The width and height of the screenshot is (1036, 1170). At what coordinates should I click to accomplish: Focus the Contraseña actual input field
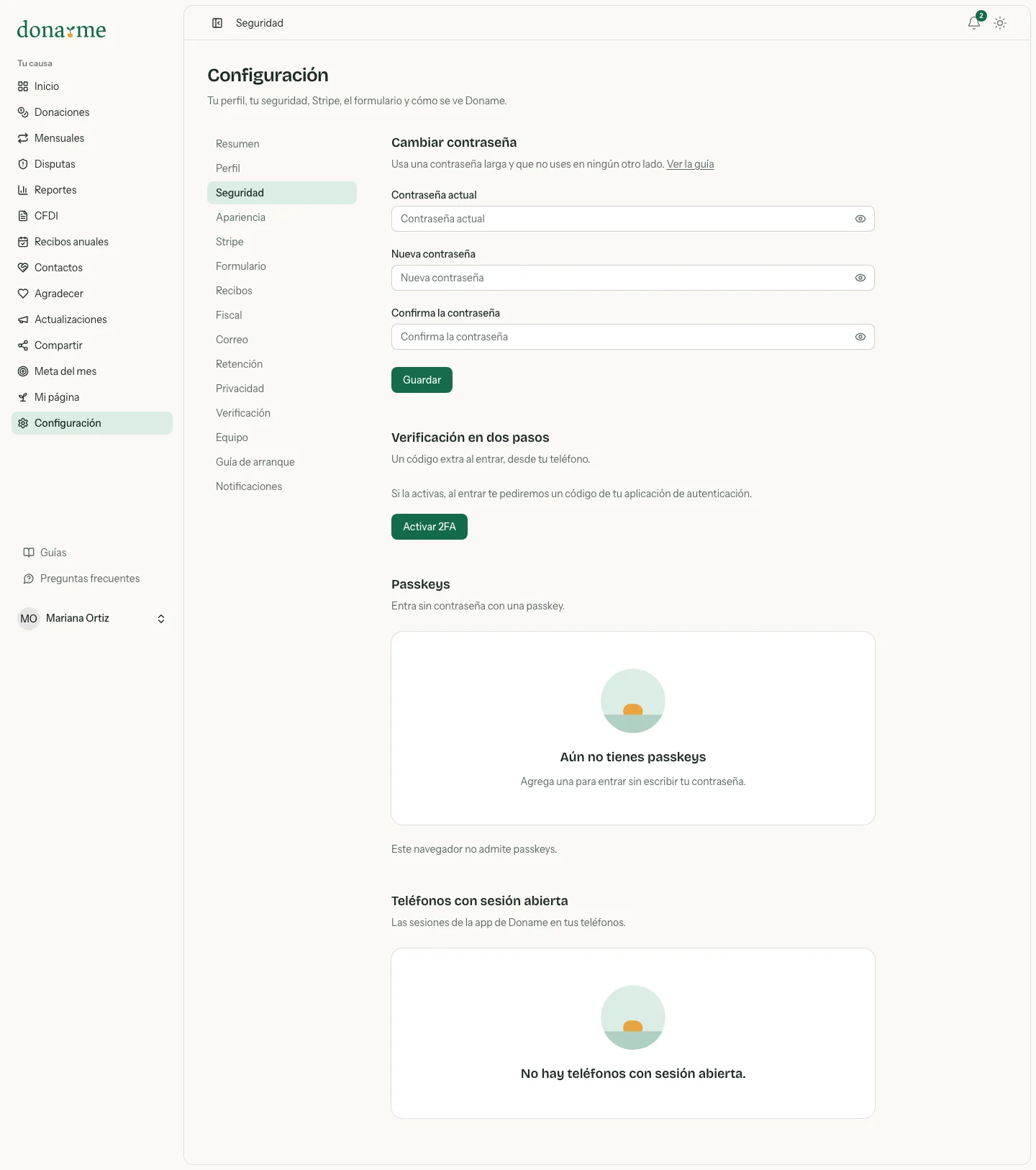pyautogui.click(x=633, y=219)
